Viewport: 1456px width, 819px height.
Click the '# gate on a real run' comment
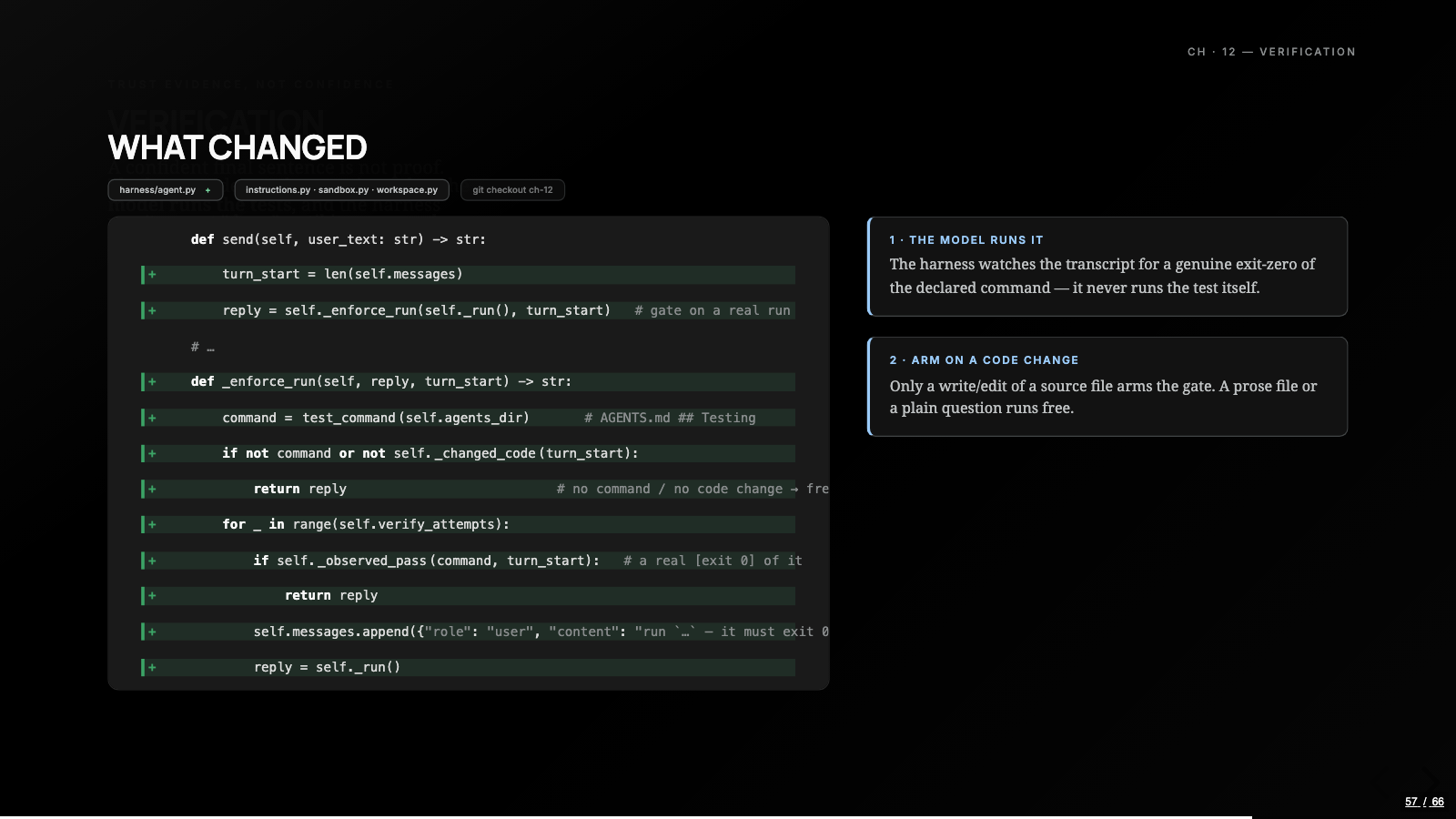pos(713,310)
